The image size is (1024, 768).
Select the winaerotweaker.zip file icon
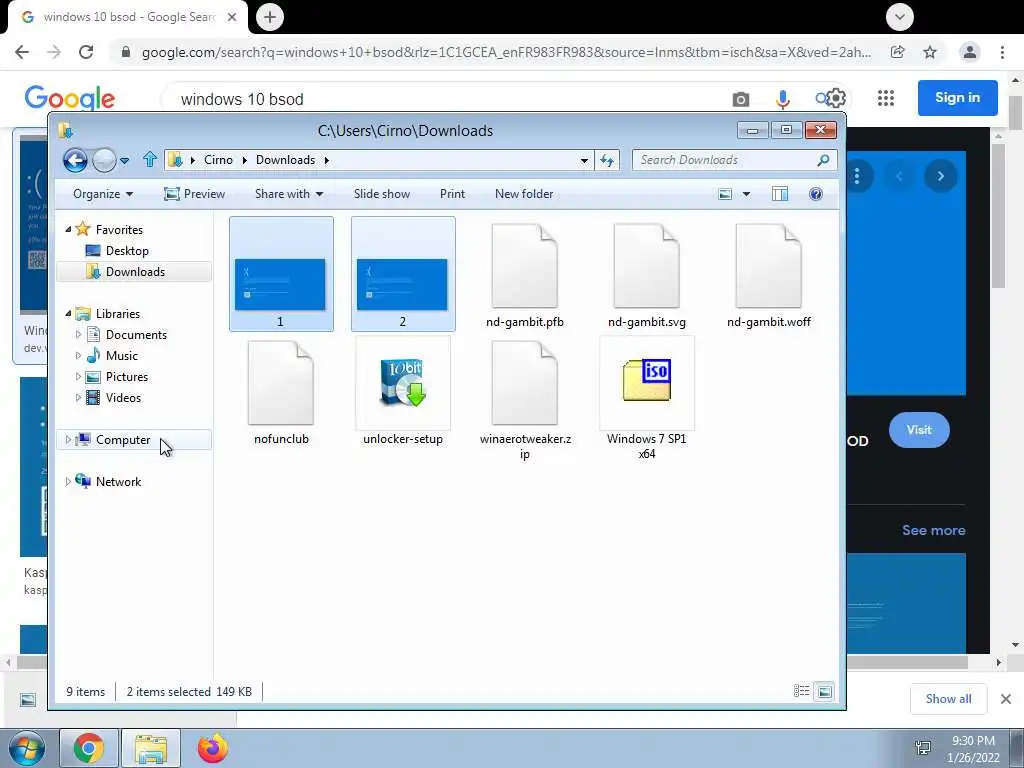coord(524,383)
